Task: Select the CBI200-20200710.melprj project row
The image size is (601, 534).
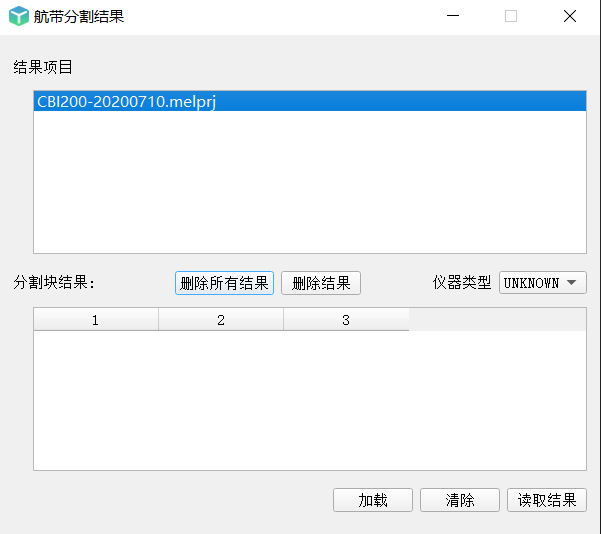Action: [x=310, y=101]
